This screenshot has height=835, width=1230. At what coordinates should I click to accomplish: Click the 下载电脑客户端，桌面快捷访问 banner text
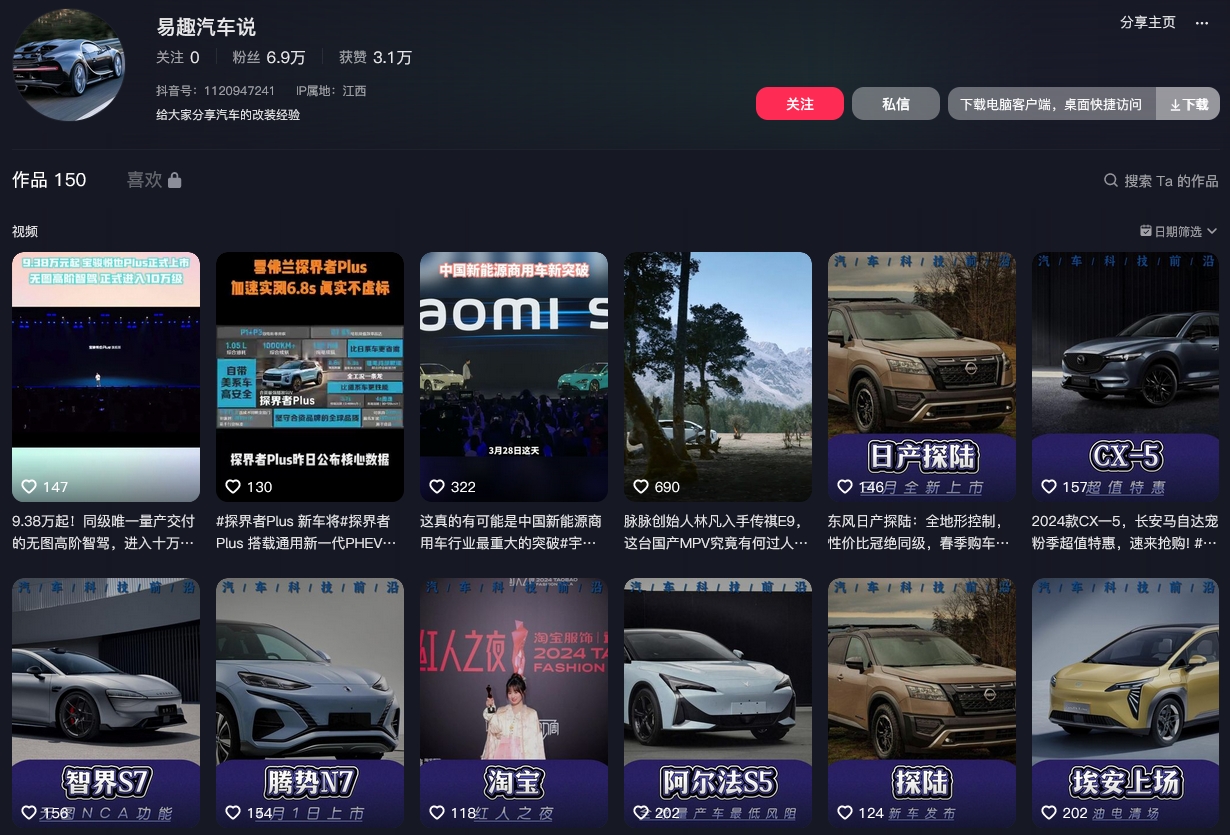1051,104
